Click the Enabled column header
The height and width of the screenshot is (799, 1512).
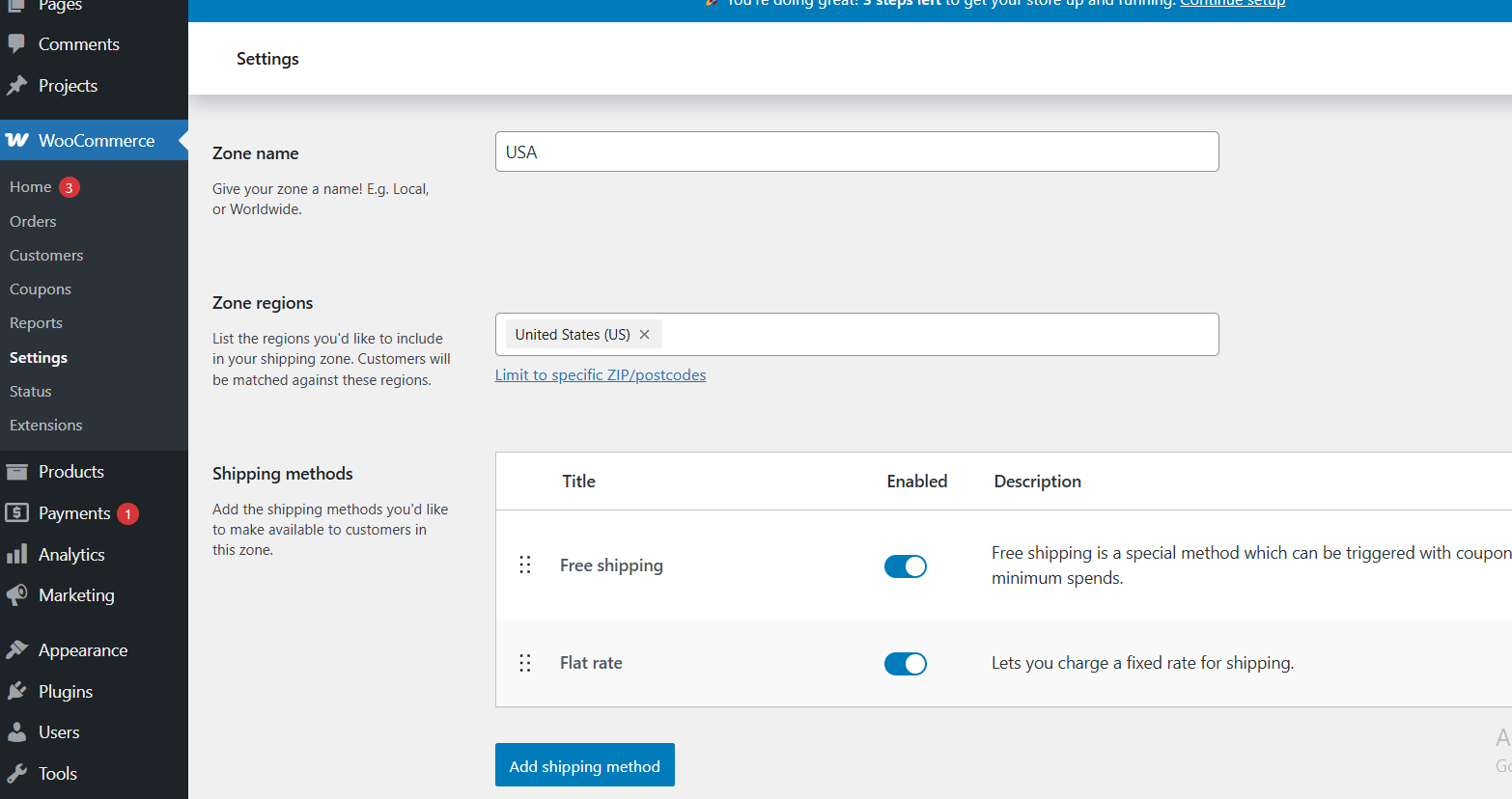pos(917,482)
